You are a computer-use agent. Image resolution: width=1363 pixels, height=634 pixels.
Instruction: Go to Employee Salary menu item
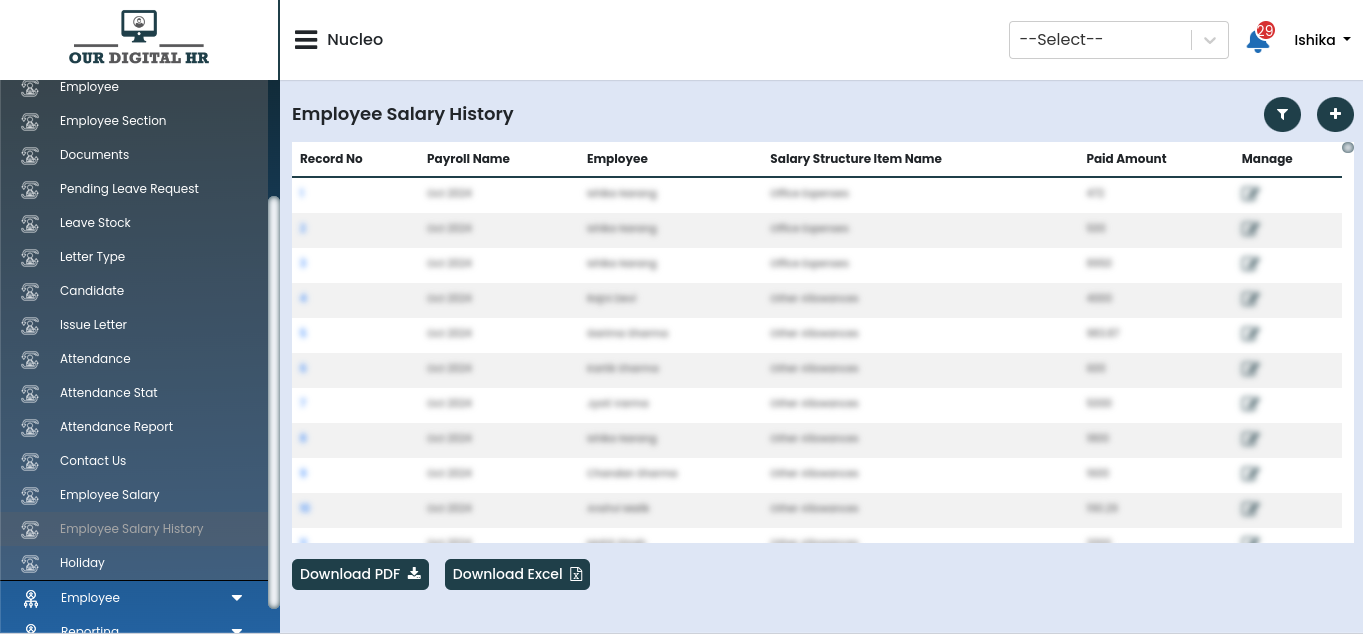109,495
